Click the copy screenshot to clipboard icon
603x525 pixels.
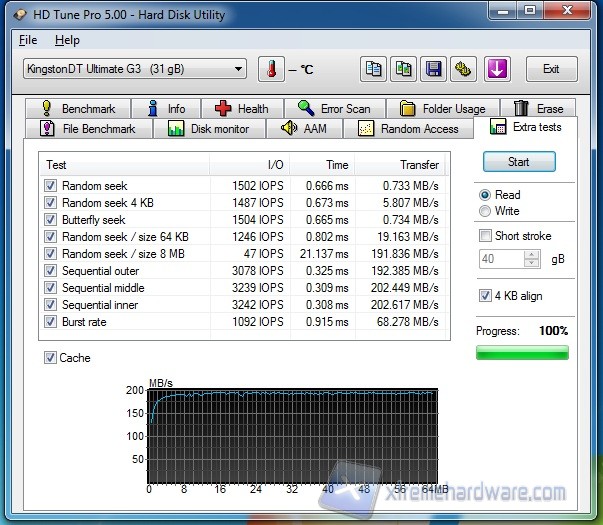click(403, 69)
